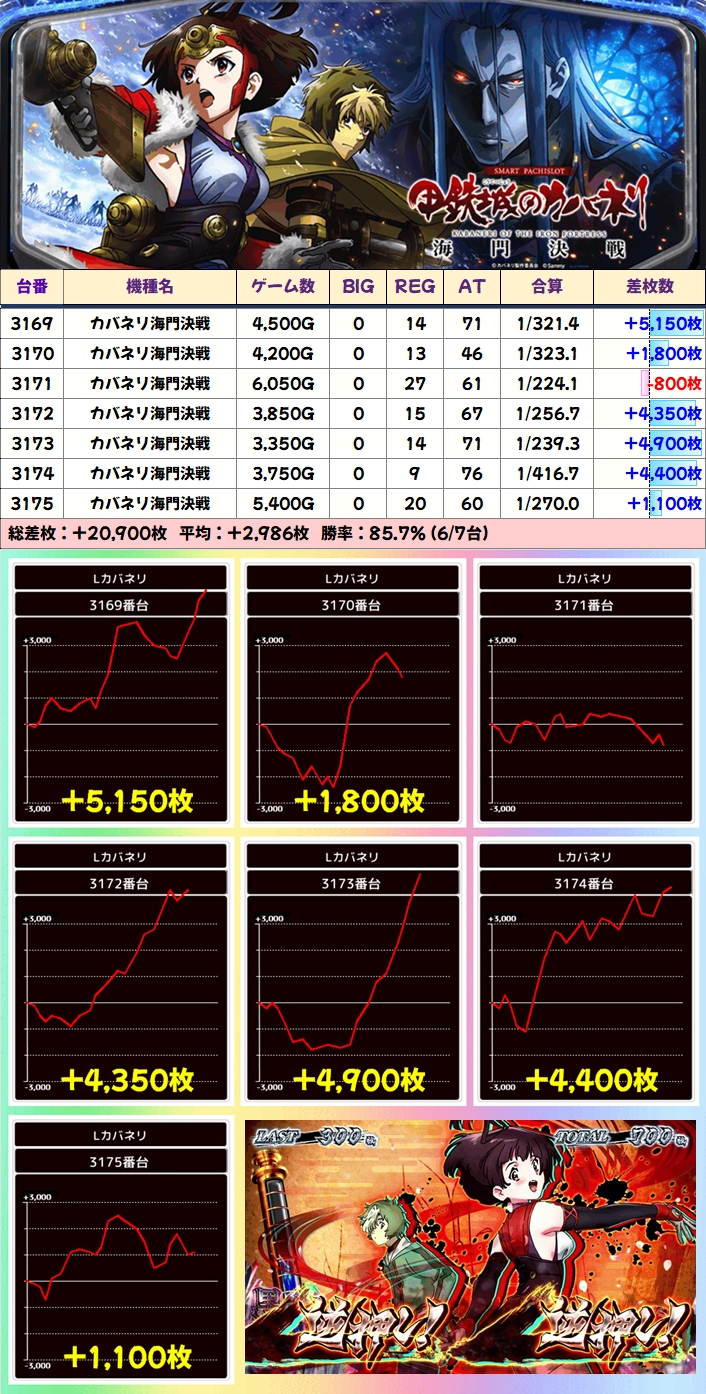Open the 3170番台 slump graph
The height and width of the screenshot is (1394, 706).
(352, 692)
